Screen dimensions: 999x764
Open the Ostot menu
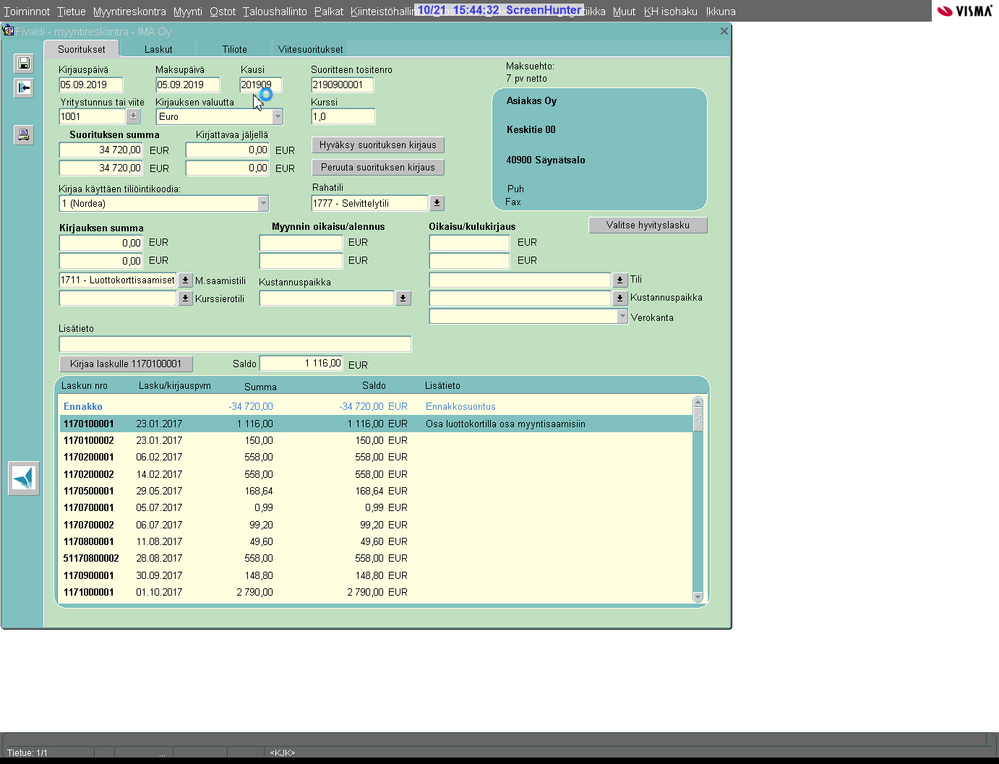click(222, 11)
